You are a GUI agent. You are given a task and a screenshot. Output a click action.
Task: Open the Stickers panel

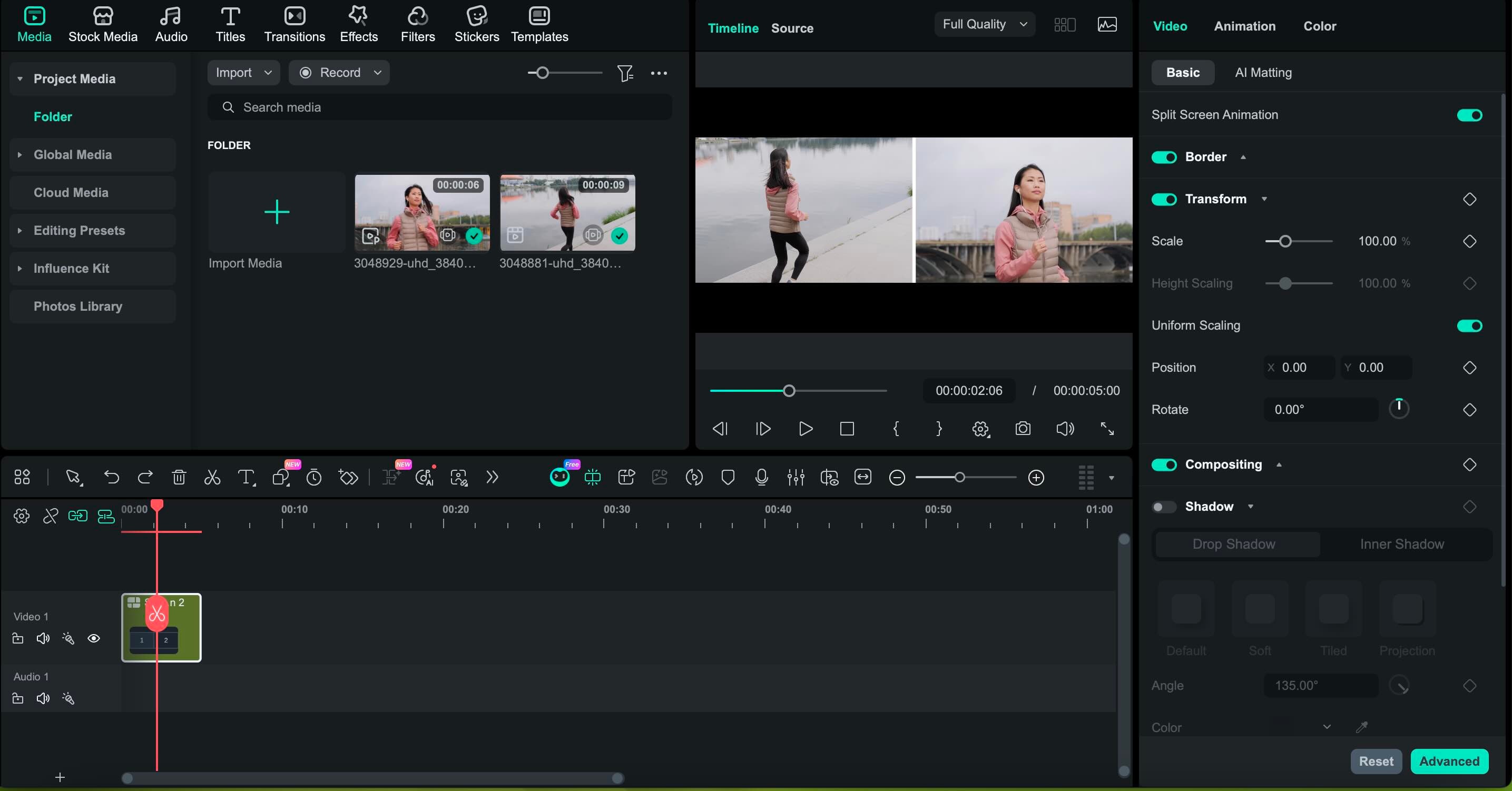[x=476, y=24]
